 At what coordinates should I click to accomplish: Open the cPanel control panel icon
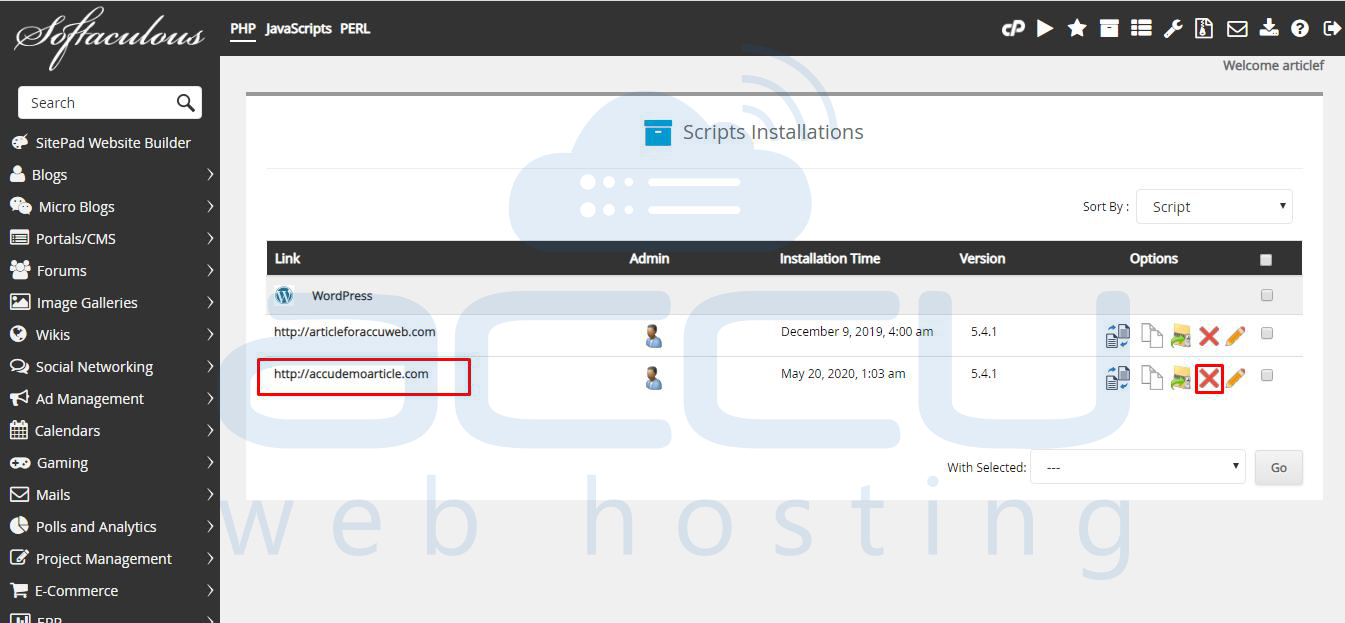click(x=1013, y=29)
